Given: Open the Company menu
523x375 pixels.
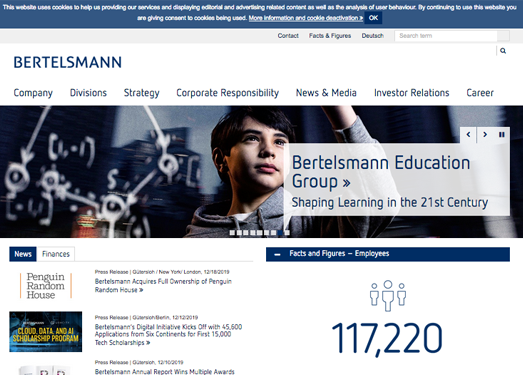Looking at the screenshot, I should (x=33, y=93).
